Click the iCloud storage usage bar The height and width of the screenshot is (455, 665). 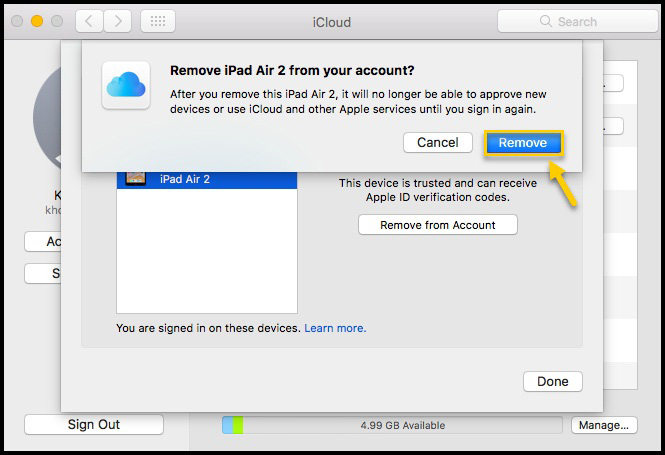pos(392,425)
